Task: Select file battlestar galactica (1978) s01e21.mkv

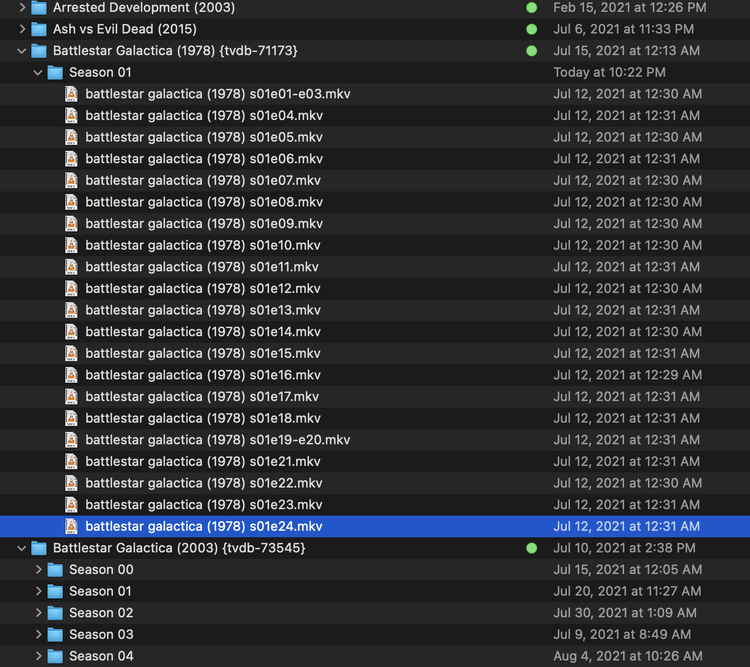Action: [x=203, y=461]
